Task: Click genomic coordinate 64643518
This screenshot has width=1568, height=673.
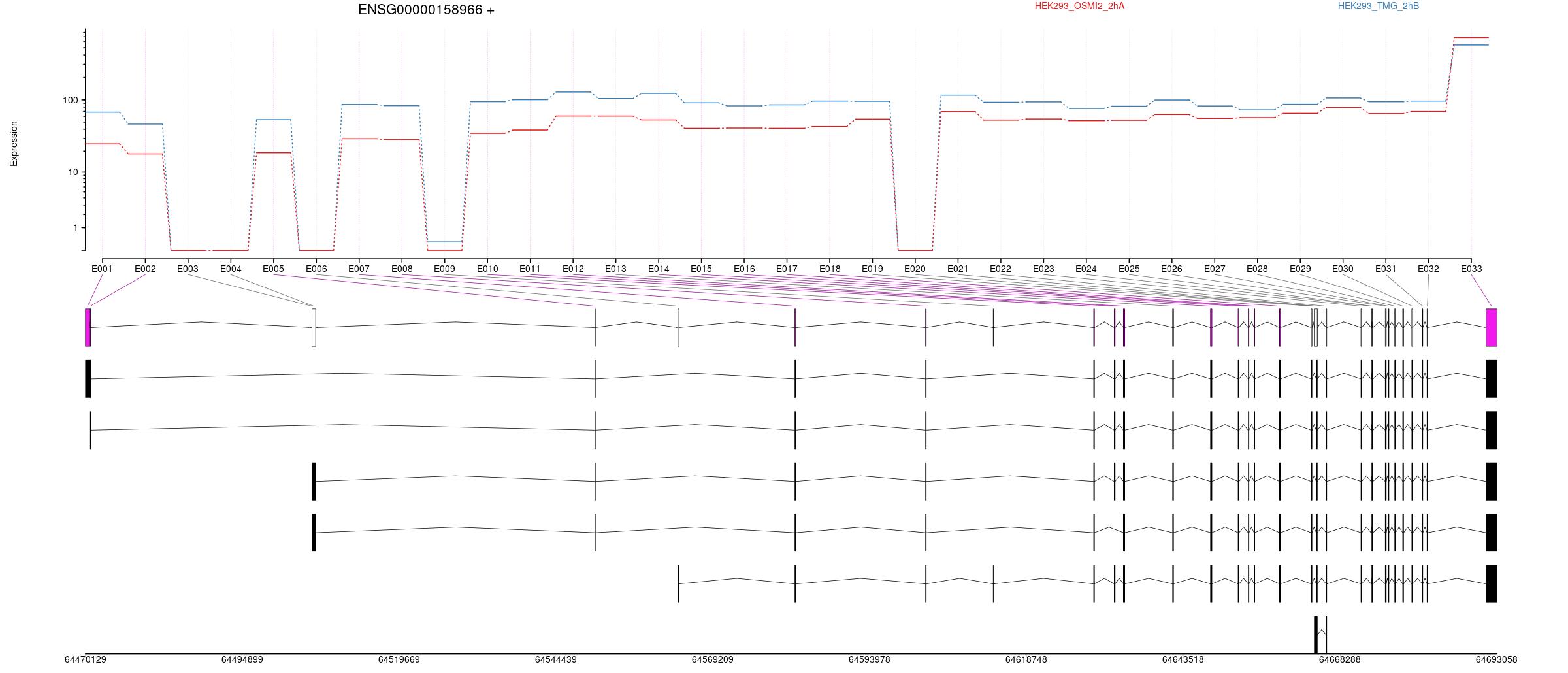Action: [1183, 659]
